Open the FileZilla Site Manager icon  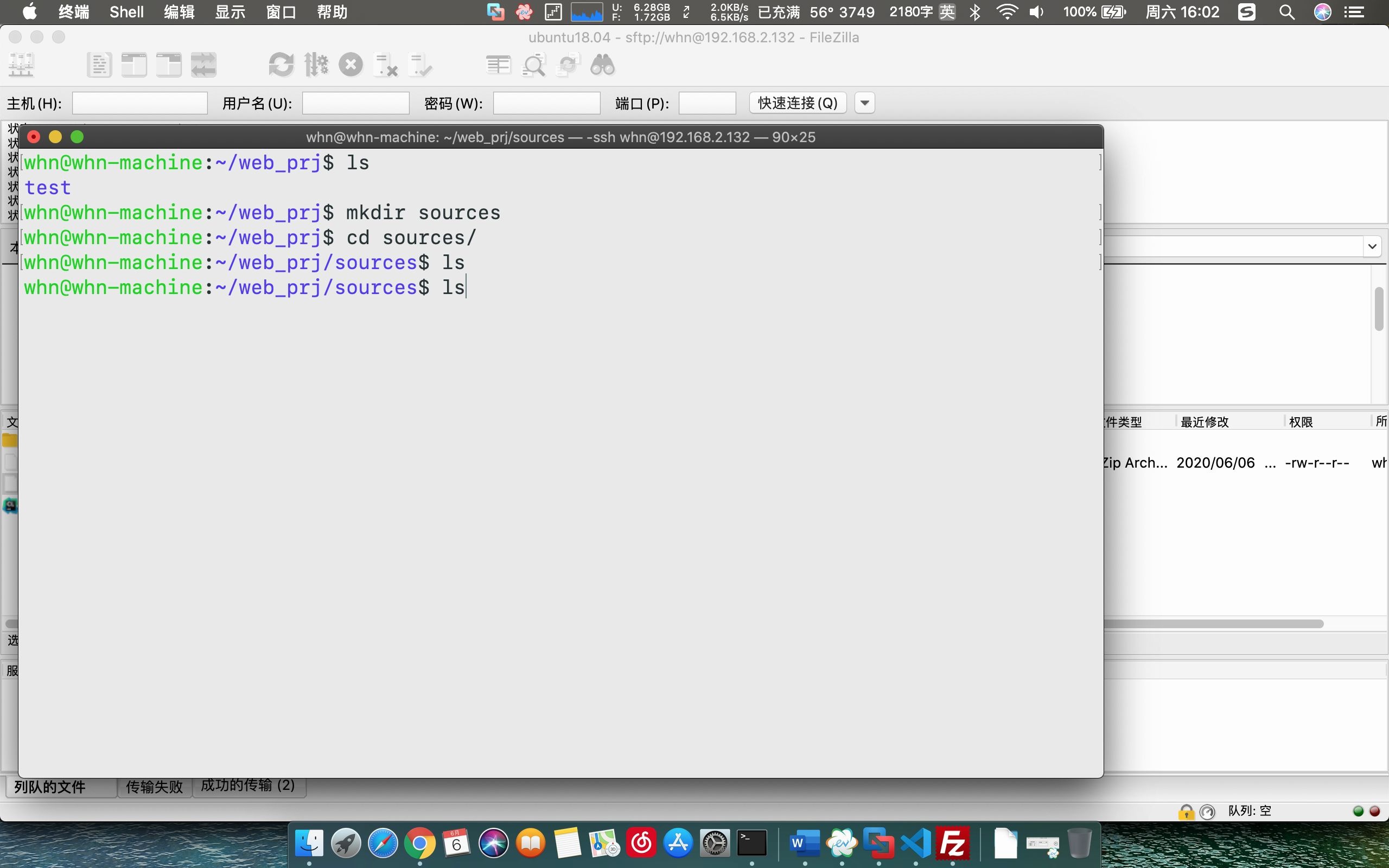[21, 65]
